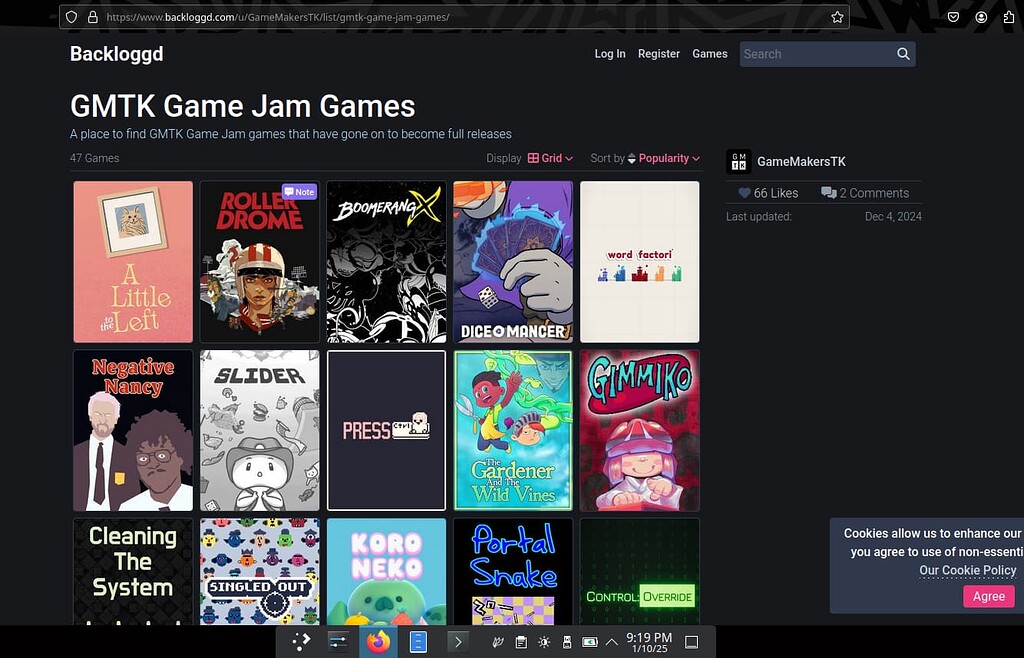
Task: Click the tracking protection shield icon
Action: coord(70,16)
